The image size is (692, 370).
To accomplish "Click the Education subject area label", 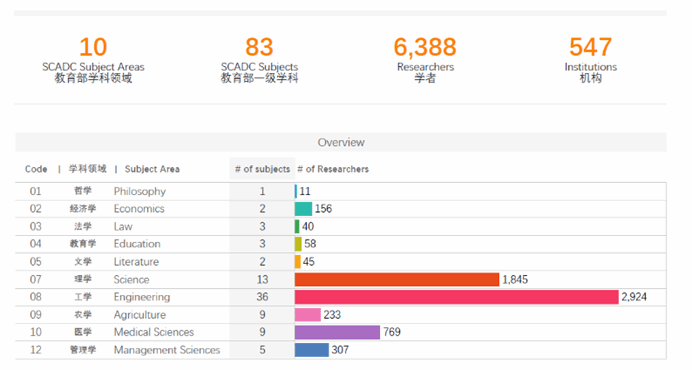I will [x=137, y=244].
